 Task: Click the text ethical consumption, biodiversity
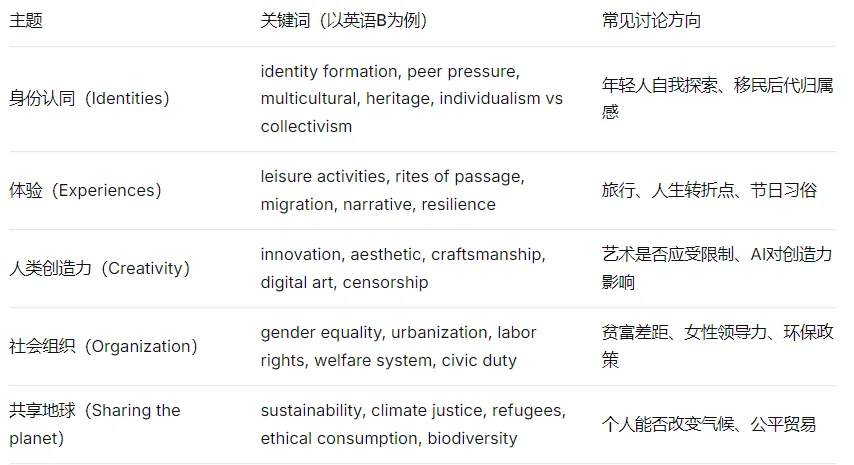(389, 438)
